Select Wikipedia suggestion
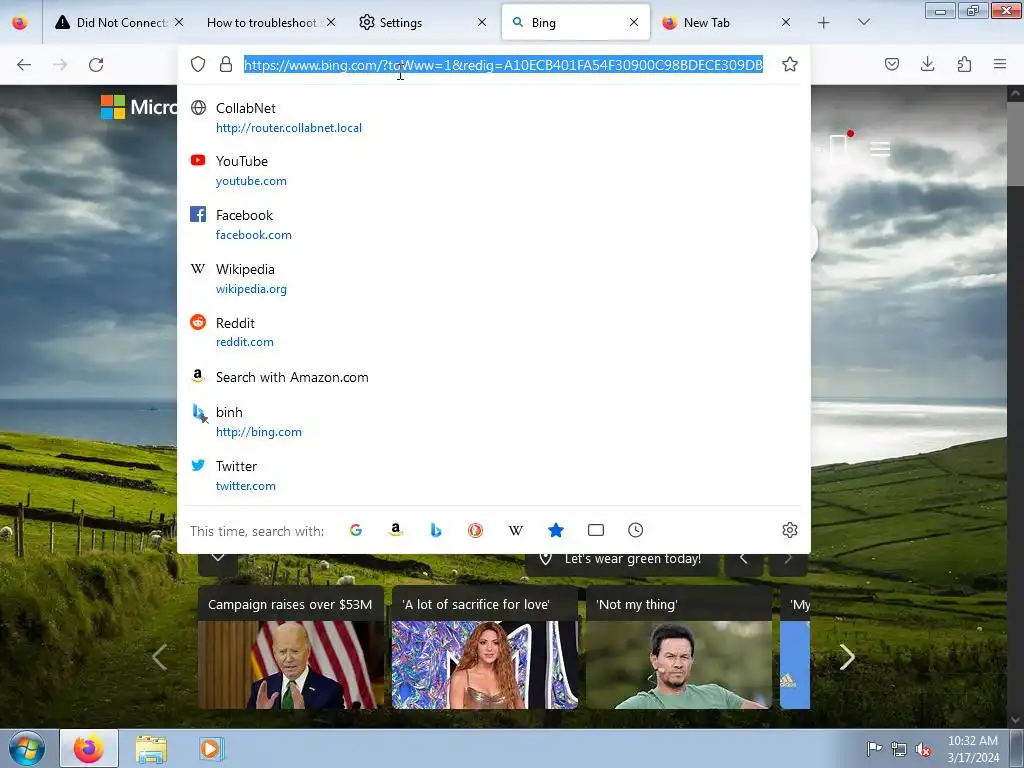Viewport: 1024px width, 768px height. tap(494, 279)
